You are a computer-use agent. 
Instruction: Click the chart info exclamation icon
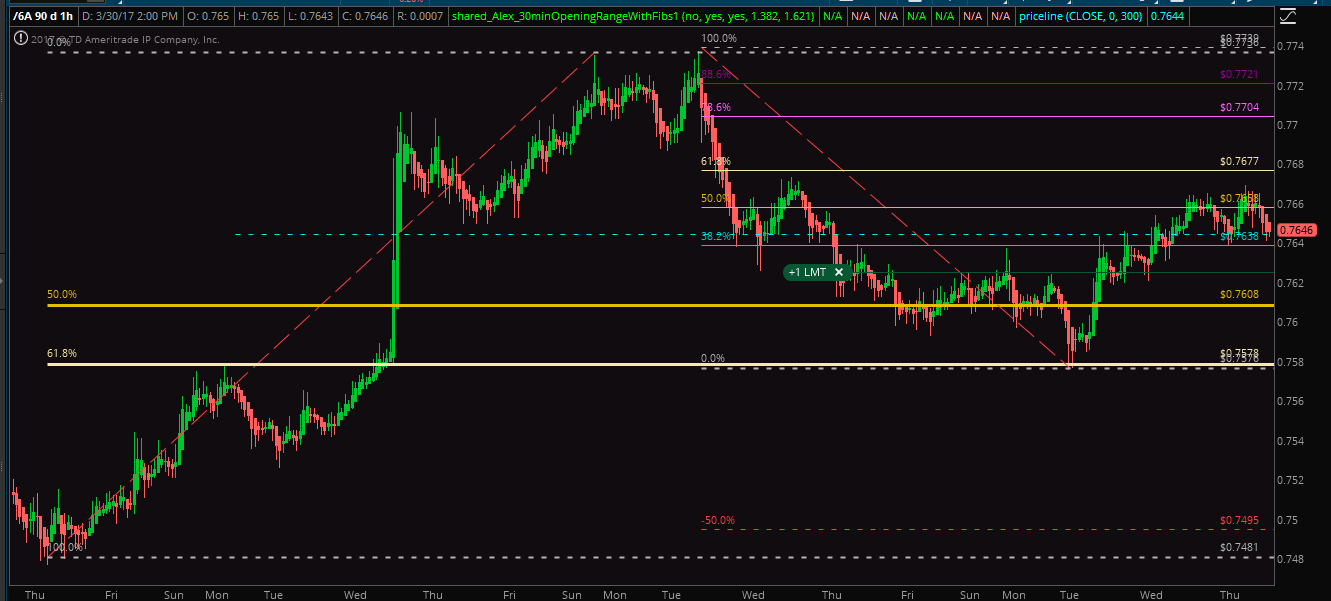(x=20, y=39)
